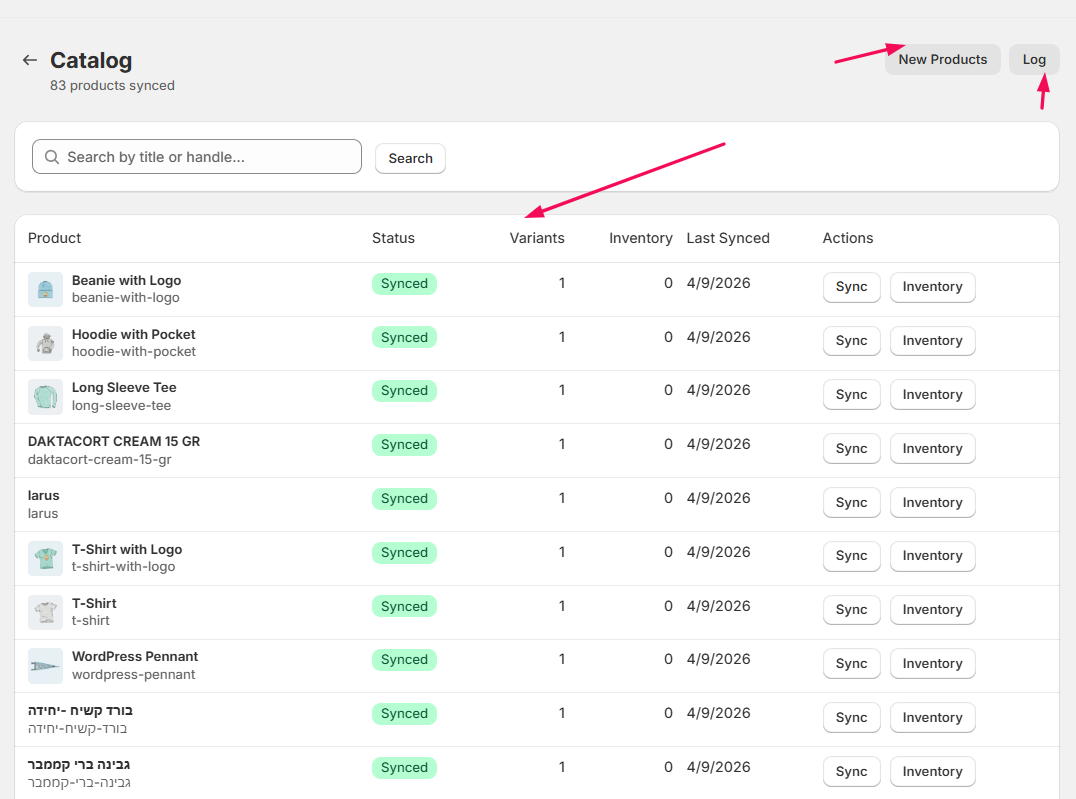Sync the Beanie with Logo product
The image size is (1076, 799).
(851, 287)
